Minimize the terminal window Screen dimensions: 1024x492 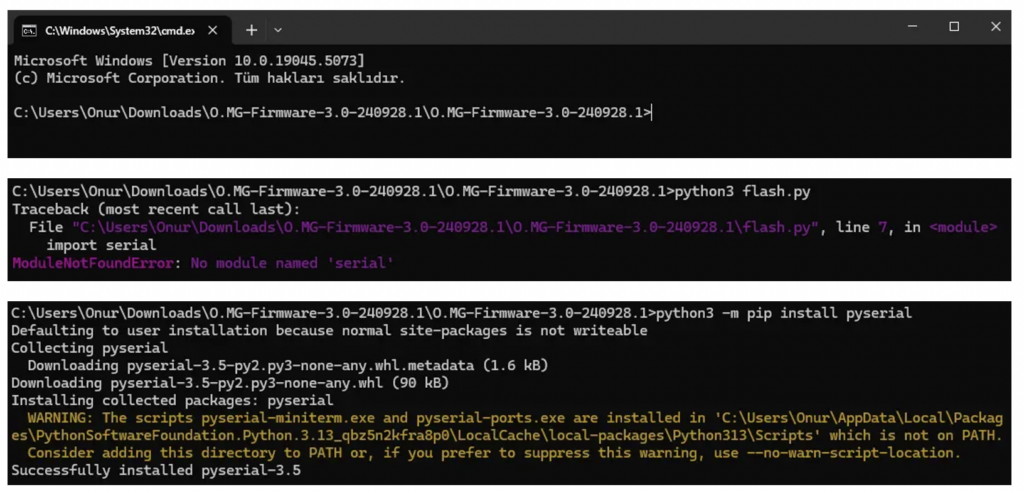[x=912, y=27]
